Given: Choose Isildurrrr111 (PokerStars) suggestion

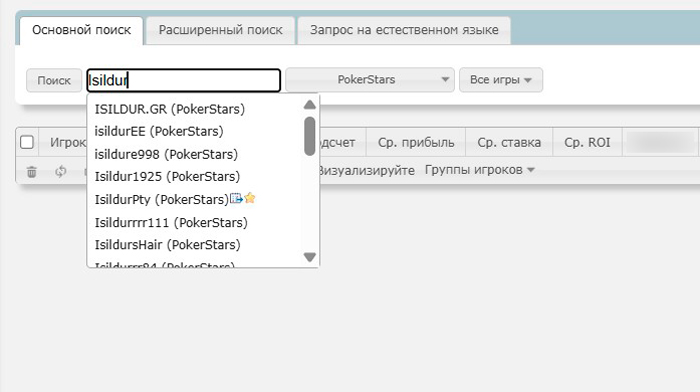Looking at the screenshot, I should (x=171, y=222).
